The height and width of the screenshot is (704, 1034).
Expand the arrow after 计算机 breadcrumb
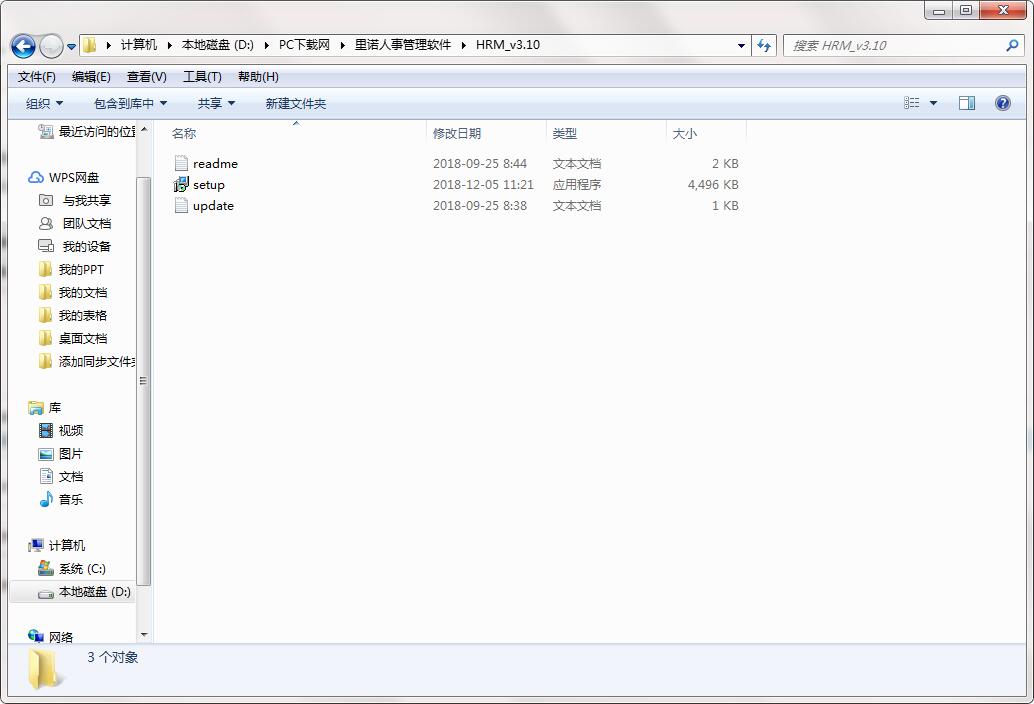tap(169, 45)
